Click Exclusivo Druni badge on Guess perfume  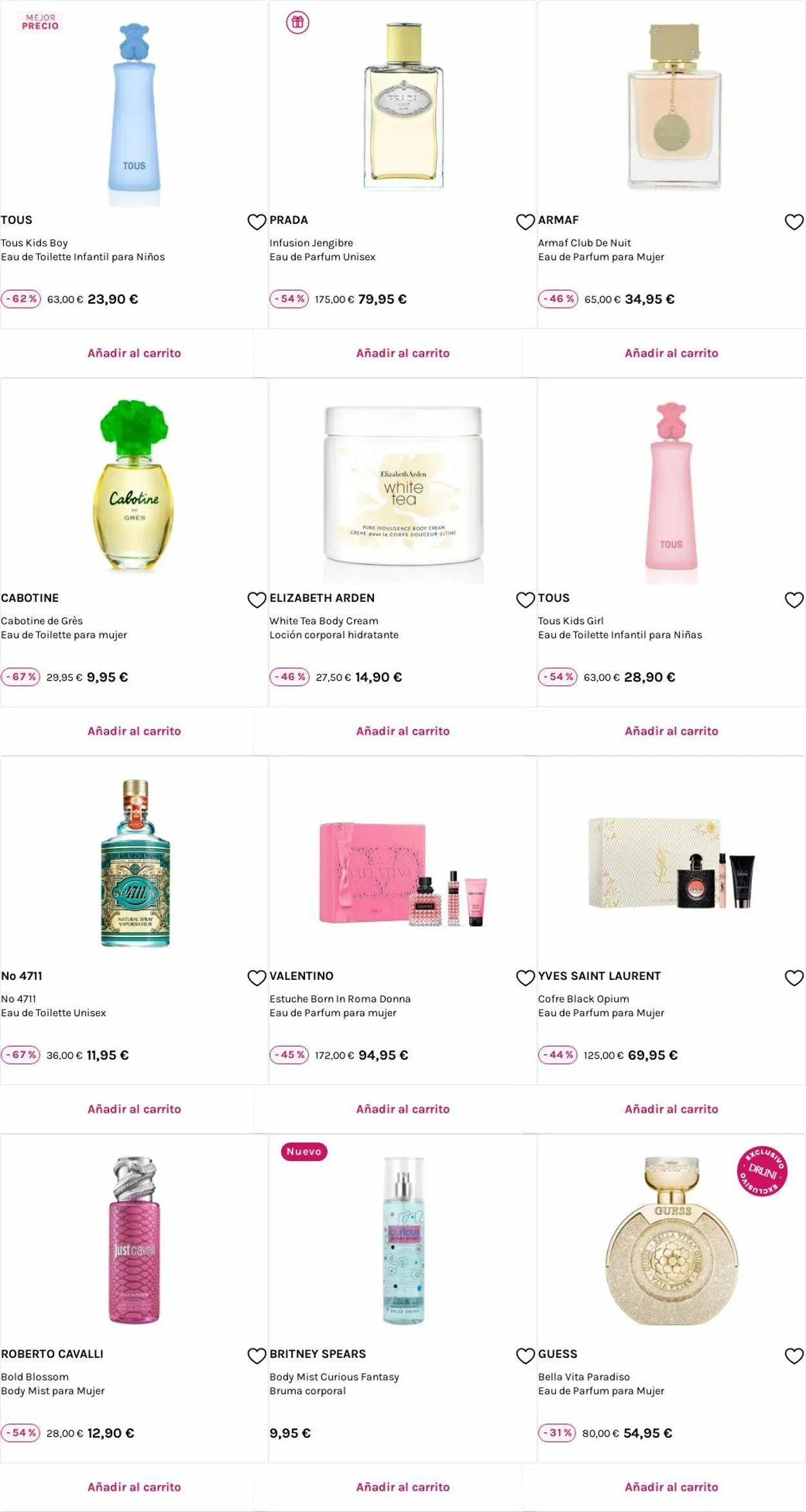click(762, 1171)
